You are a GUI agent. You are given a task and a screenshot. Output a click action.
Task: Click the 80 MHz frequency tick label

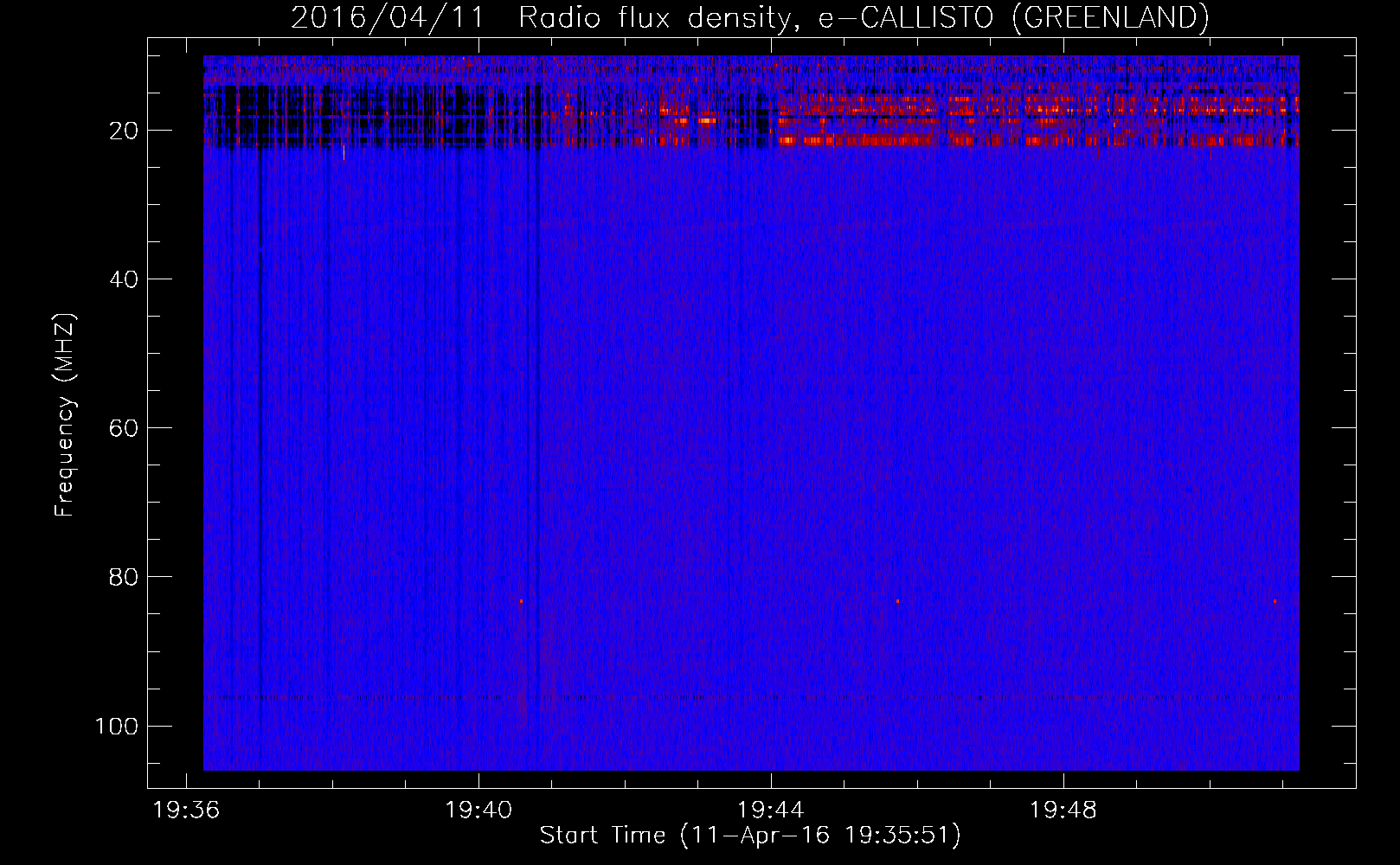tap(124, 577)
